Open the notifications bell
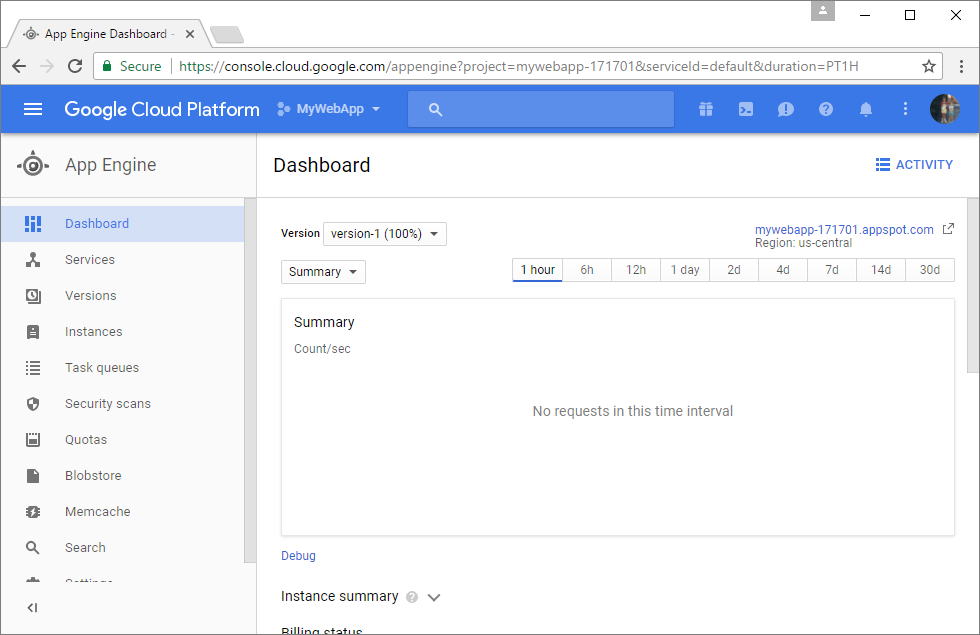980x635 pixels. click(x=866, y=109)
